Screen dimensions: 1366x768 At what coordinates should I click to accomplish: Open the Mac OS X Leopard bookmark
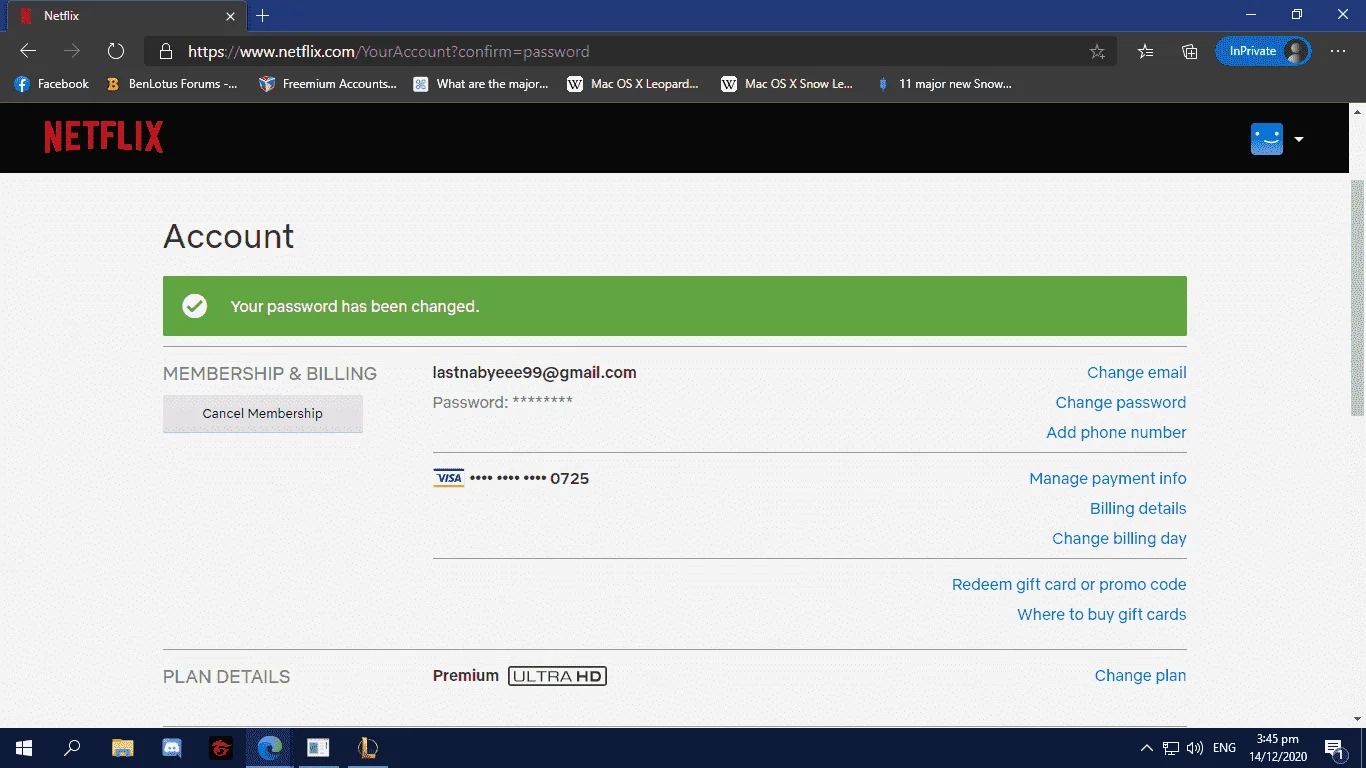(x=633, y=84)
